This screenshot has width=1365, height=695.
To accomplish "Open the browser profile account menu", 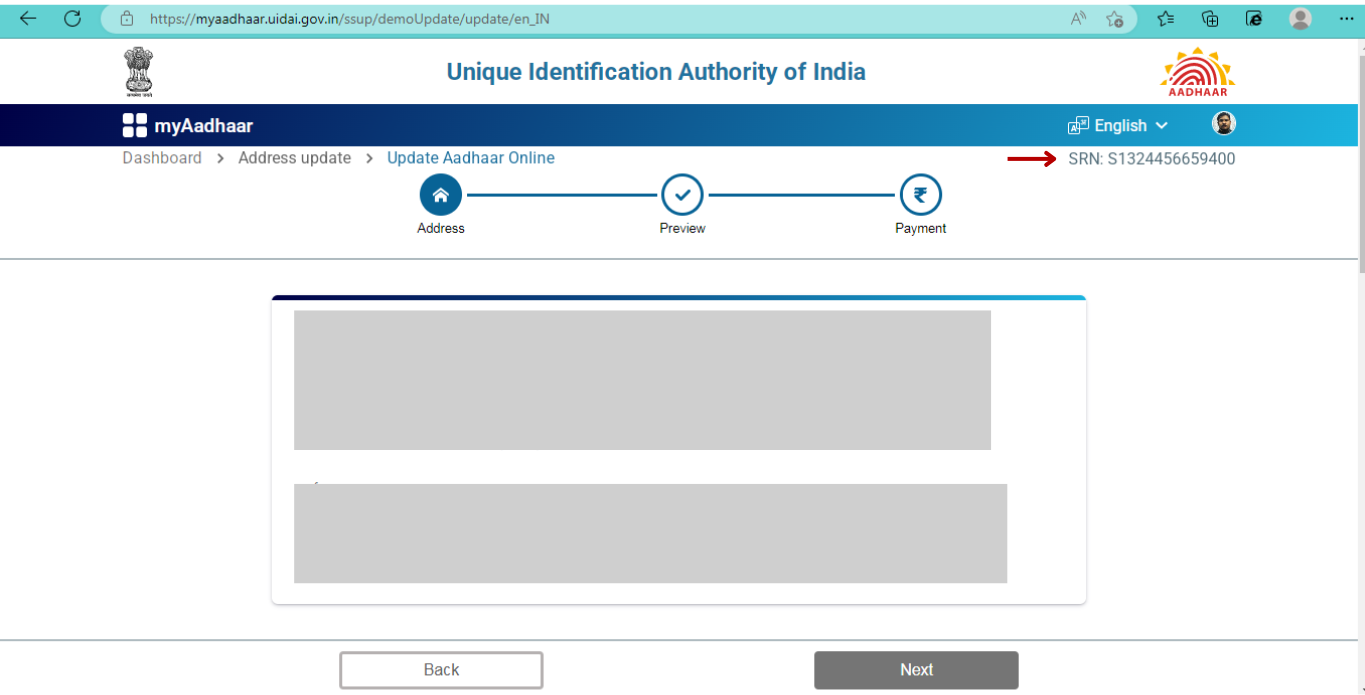I will [x=1300, y=18].
